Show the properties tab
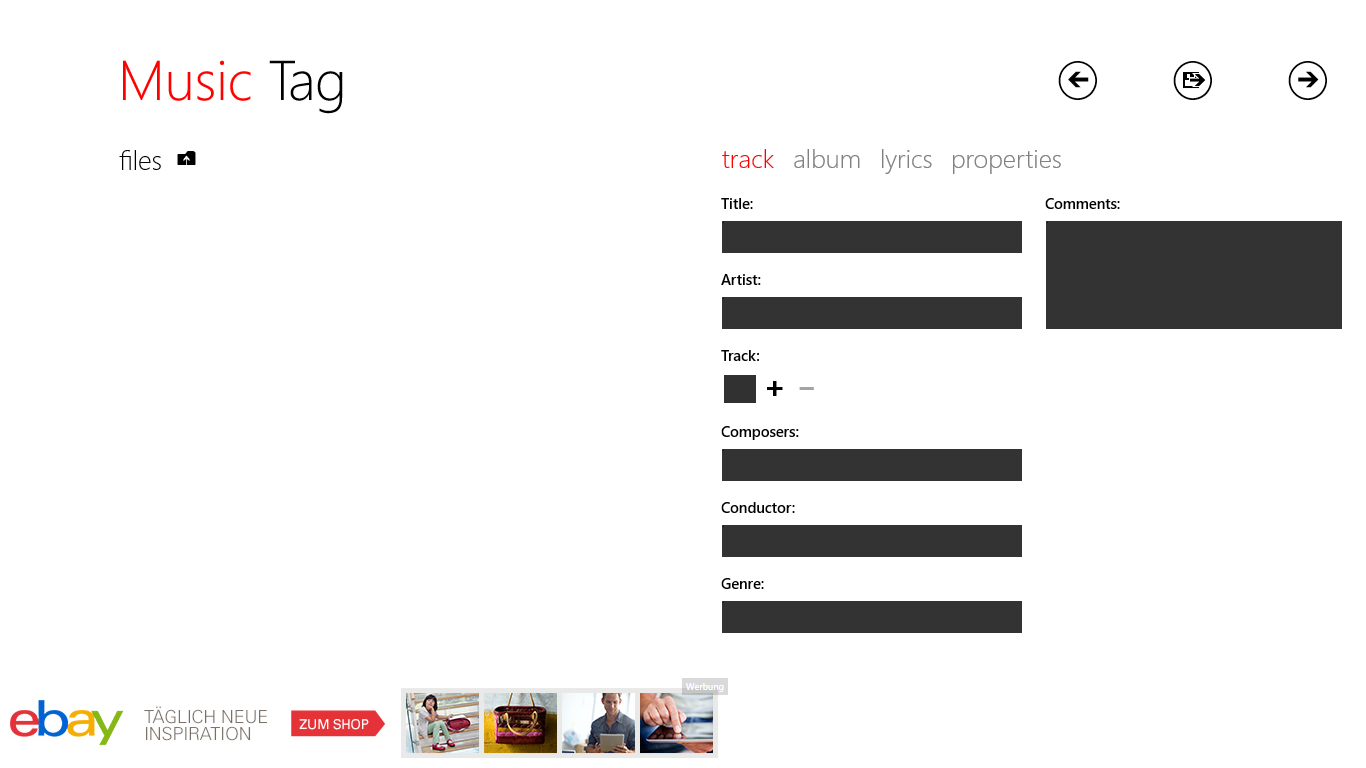 point(1006,160)
